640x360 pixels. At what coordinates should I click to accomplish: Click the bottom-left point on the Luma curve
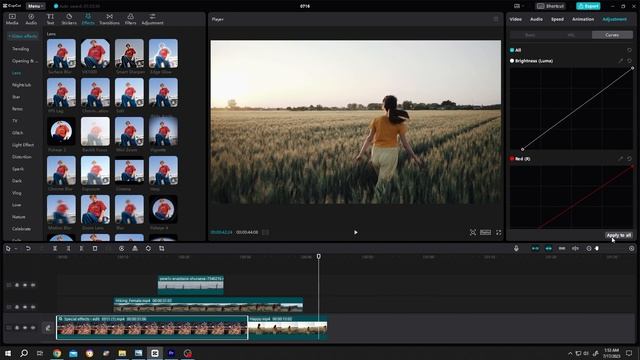tap(522, 149)
